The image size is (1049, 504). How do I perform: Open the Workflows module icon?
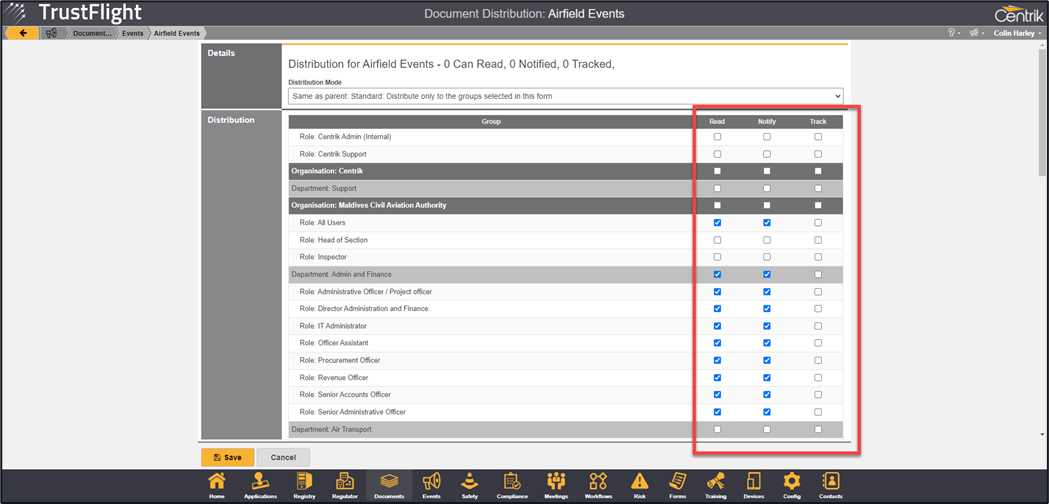598,485
